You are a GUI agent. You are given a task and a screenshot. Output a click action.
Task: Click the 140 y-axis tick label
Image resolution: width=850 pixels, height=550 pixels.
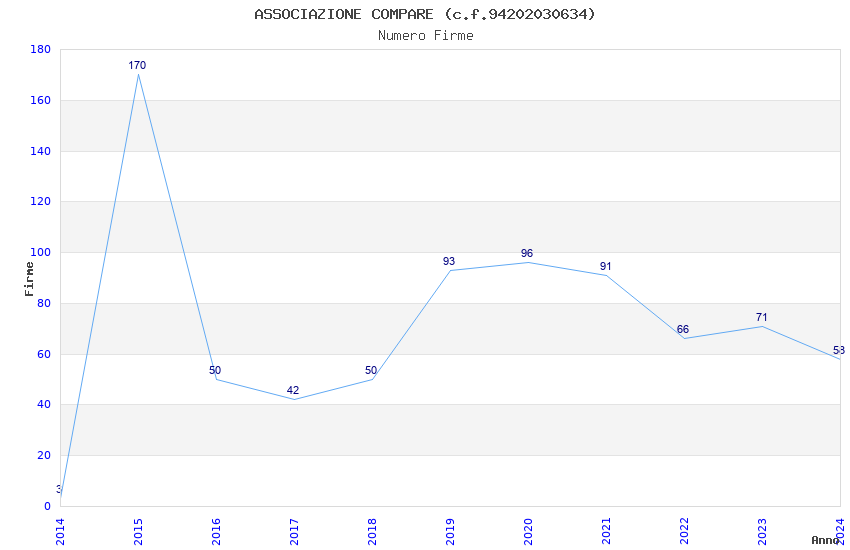pyautogui.click(x=41, y=151)
